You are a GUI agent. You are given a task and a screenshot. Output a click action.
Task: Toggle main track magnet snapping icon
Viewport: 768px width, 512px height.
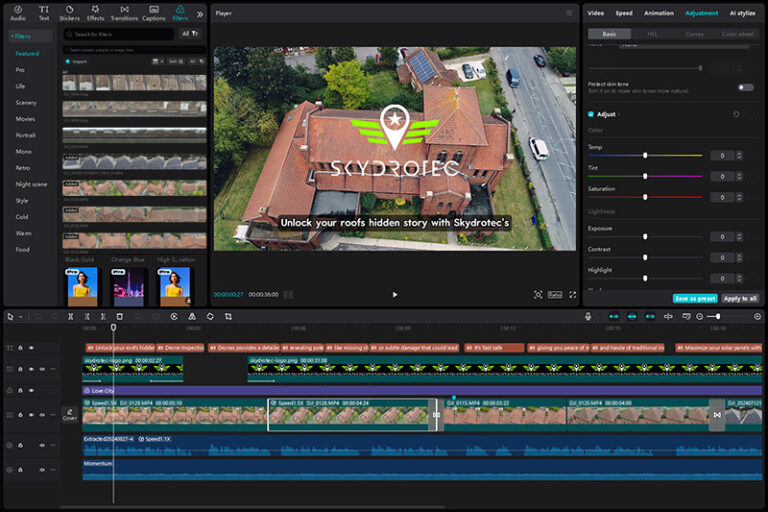pos(614,317)
